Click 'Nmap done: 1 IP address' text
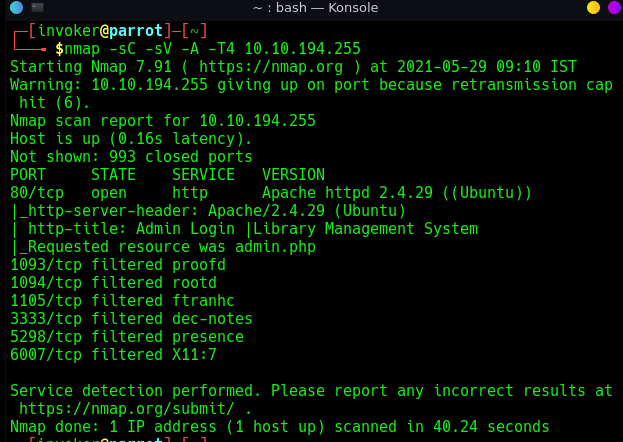This screenshot has width=623, height=442. coord(113,426)
